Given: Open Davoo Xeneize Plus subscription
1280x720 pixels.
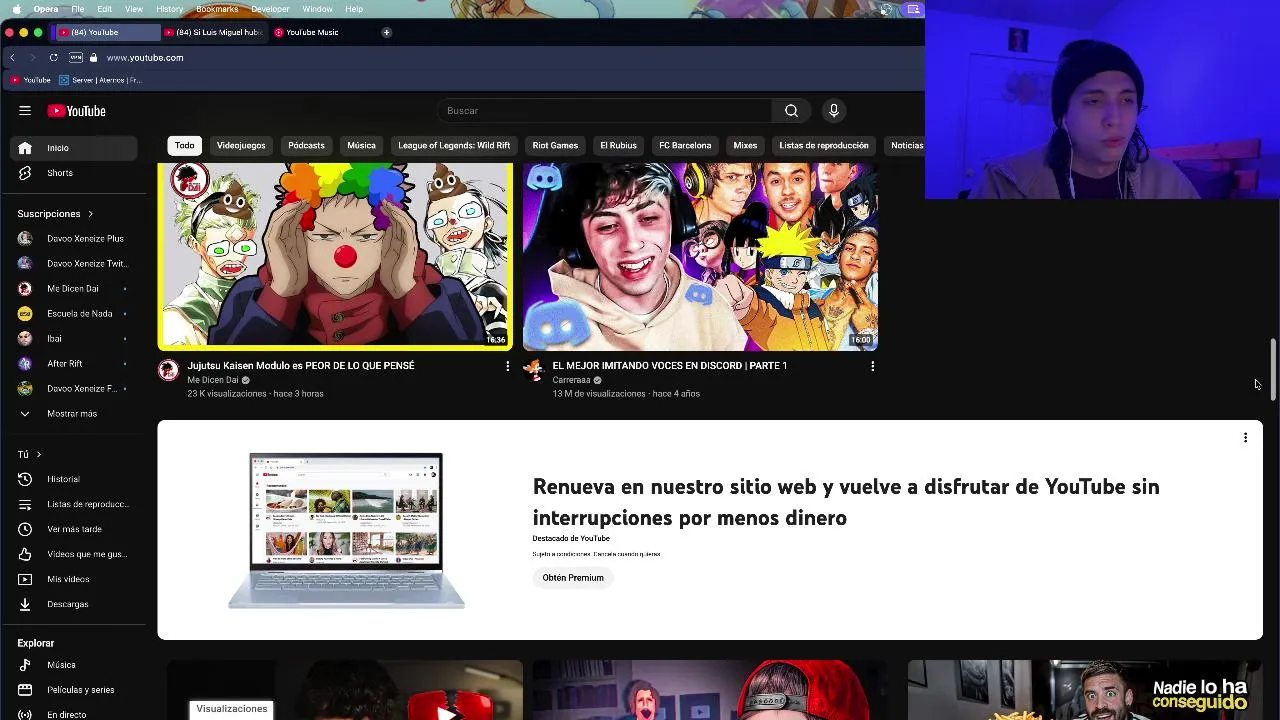Looking at the screenshot, I should (x=74, y=239).
